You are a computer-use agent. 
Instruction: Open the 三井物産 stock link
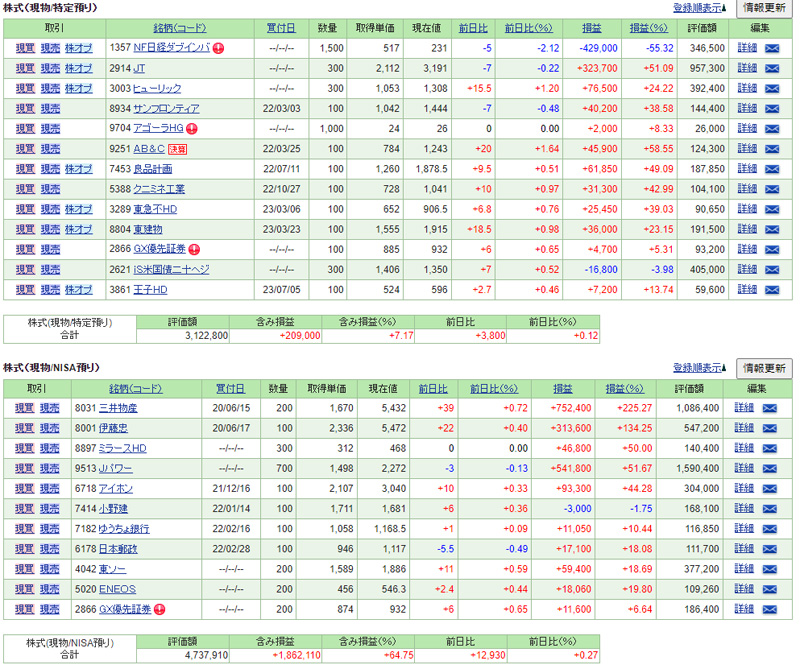click(x=118, y=408)
